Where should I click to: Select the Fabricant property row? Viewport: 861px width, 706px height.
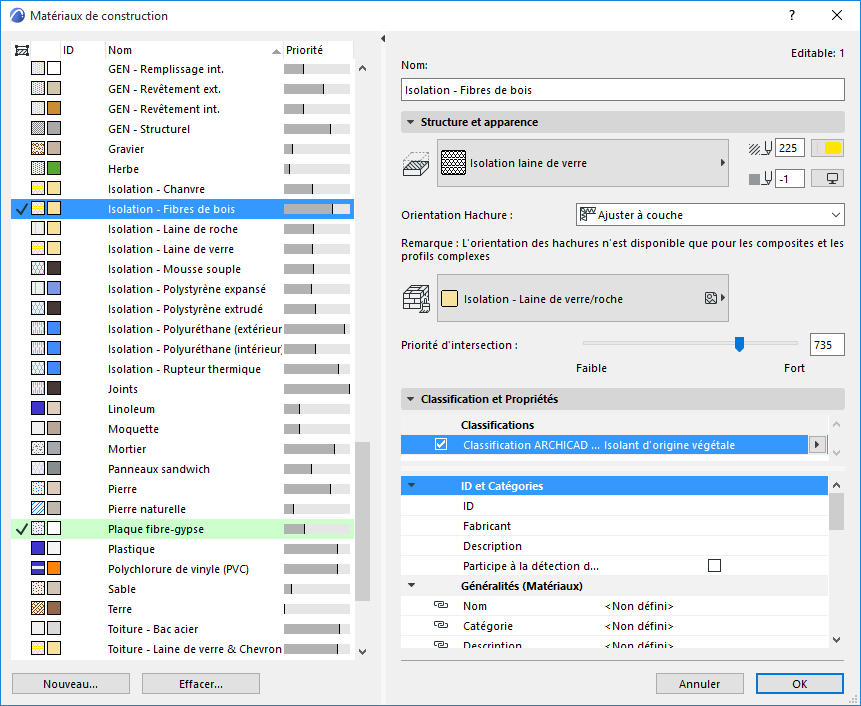[614, 526]
